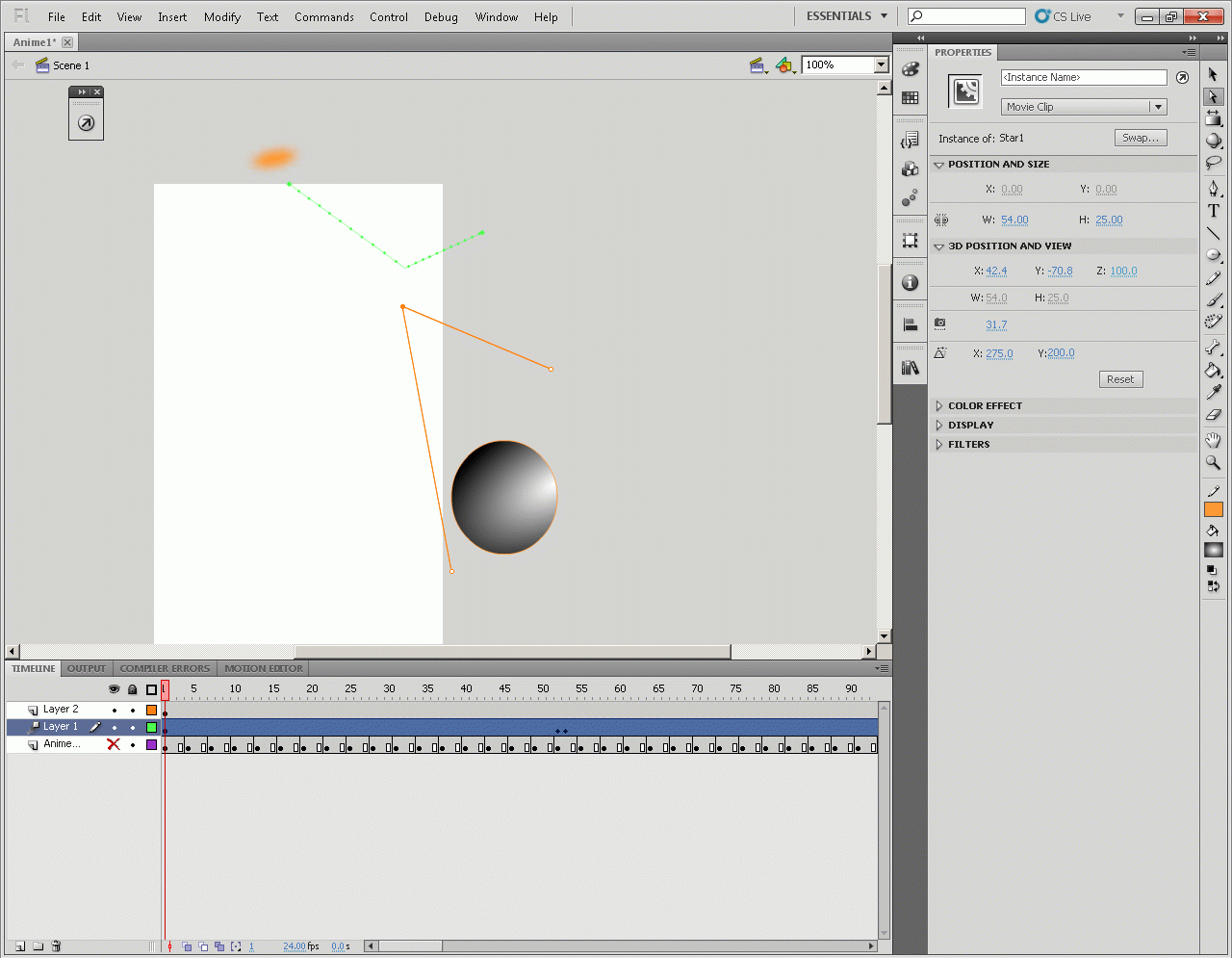Select the Lasso tool
Image resolution: width=1232 pixels, height=958 pixels.
(x=1213, y=163)
